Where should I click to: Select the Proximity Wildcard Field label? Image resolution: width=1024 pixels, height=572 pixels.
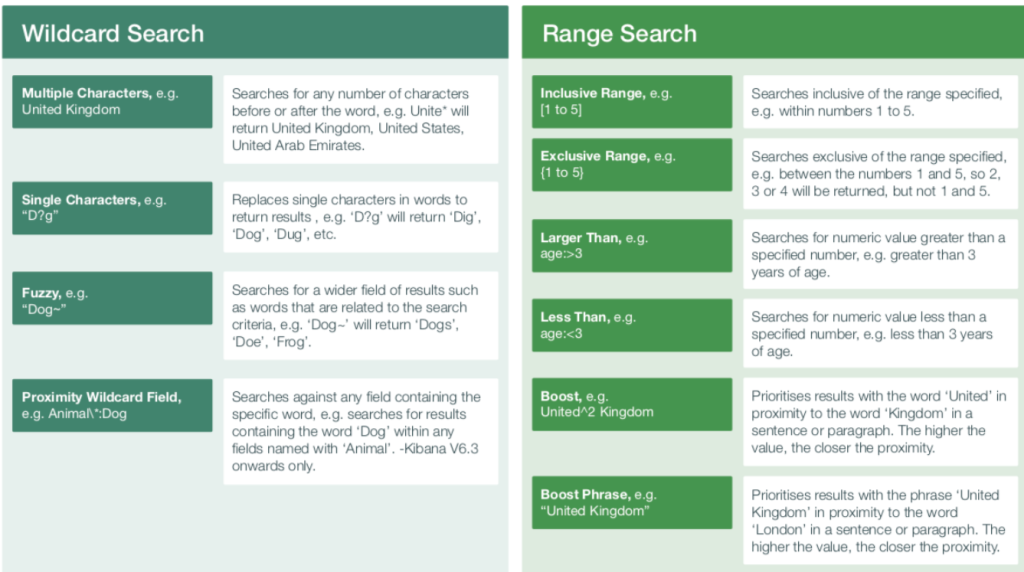(x=116, y=405)
